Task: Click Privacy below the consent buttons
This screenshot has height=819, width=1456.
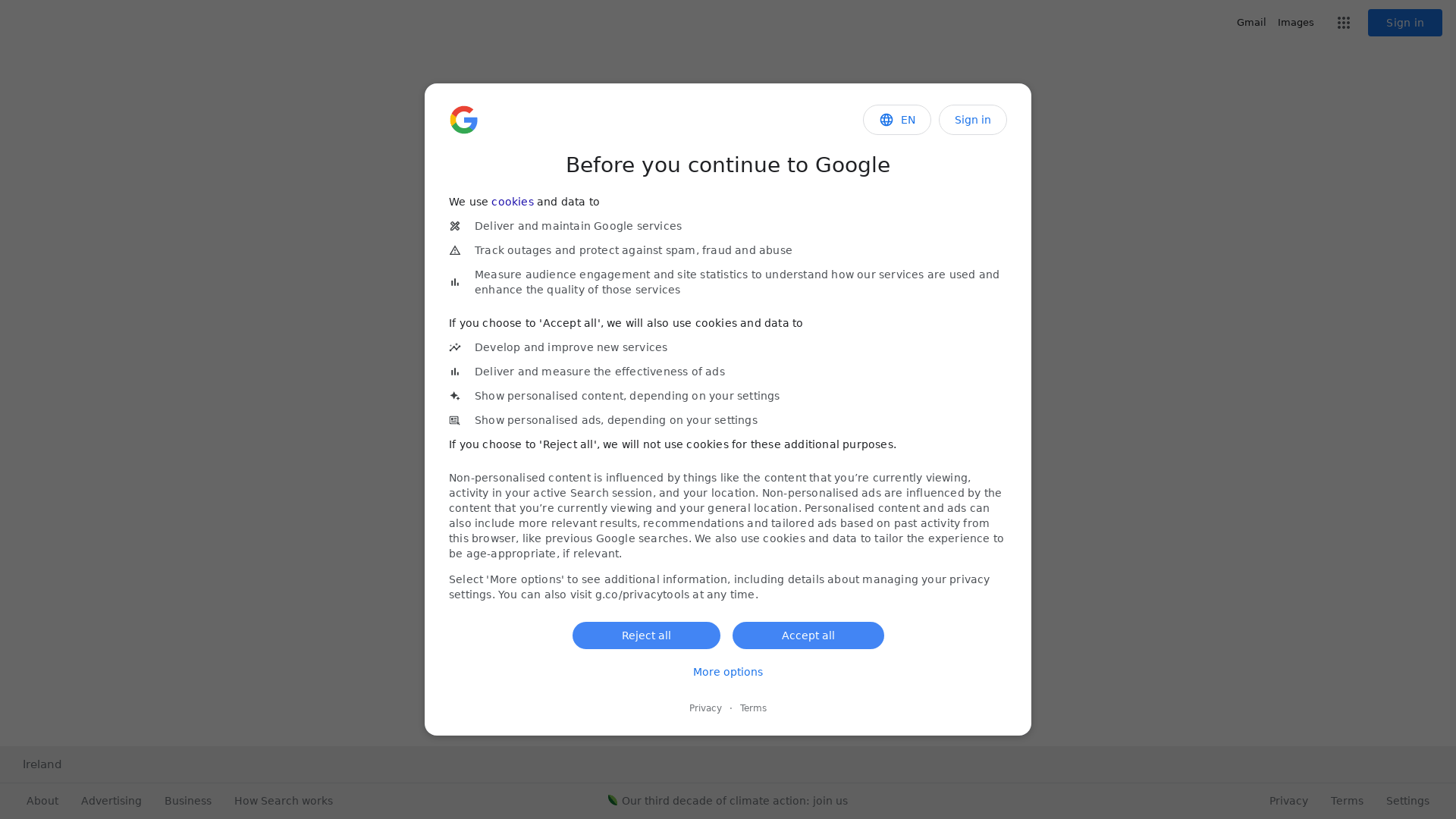Action: tap(705, 708)
